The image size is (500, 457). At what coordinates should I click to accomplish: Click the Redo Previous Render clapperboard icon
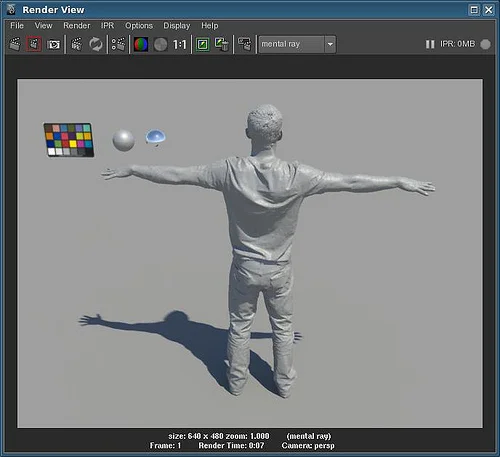15,44
